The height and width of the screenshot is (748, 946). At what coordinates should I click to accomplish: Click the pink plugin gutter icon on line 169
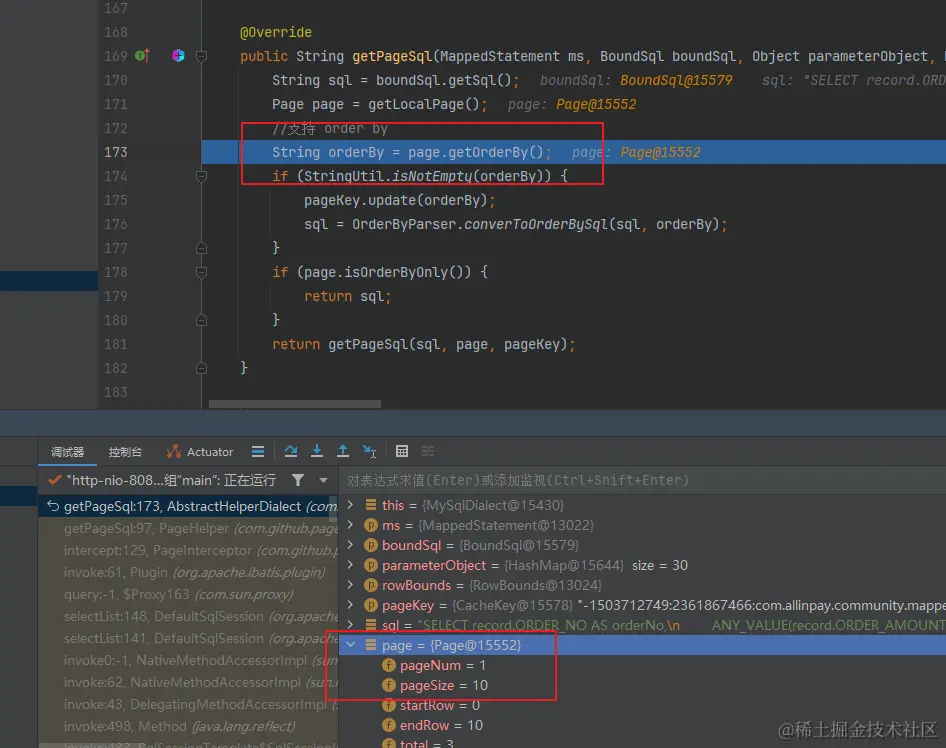coord(178,55)
